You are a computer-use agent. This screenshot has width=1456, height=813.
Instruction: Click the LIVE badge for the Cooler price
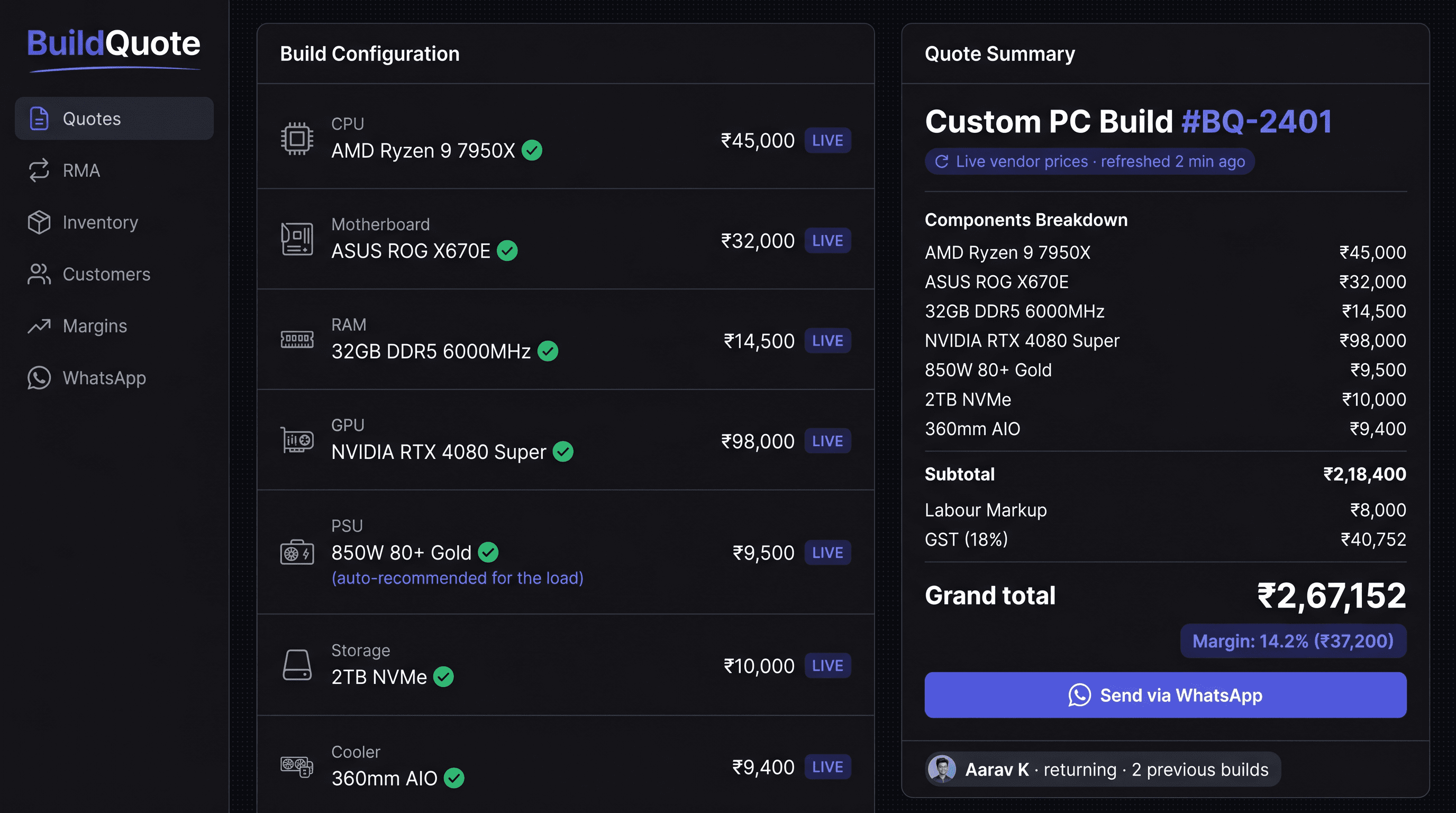pos(827,767)
